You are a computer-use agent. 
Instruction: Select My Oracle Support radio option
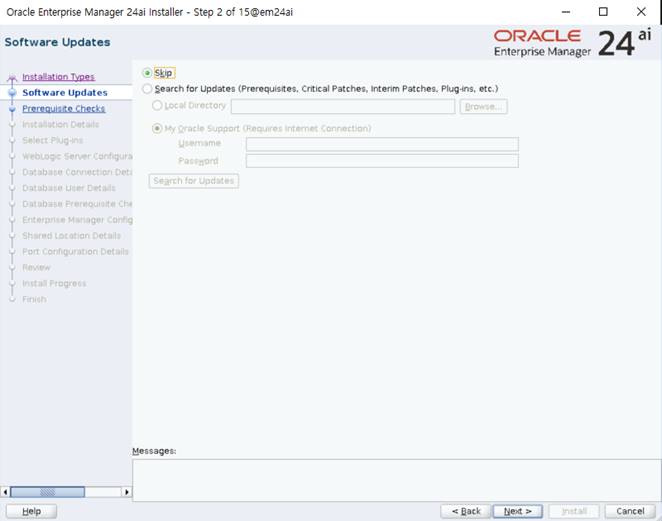(x=157, y=128)
